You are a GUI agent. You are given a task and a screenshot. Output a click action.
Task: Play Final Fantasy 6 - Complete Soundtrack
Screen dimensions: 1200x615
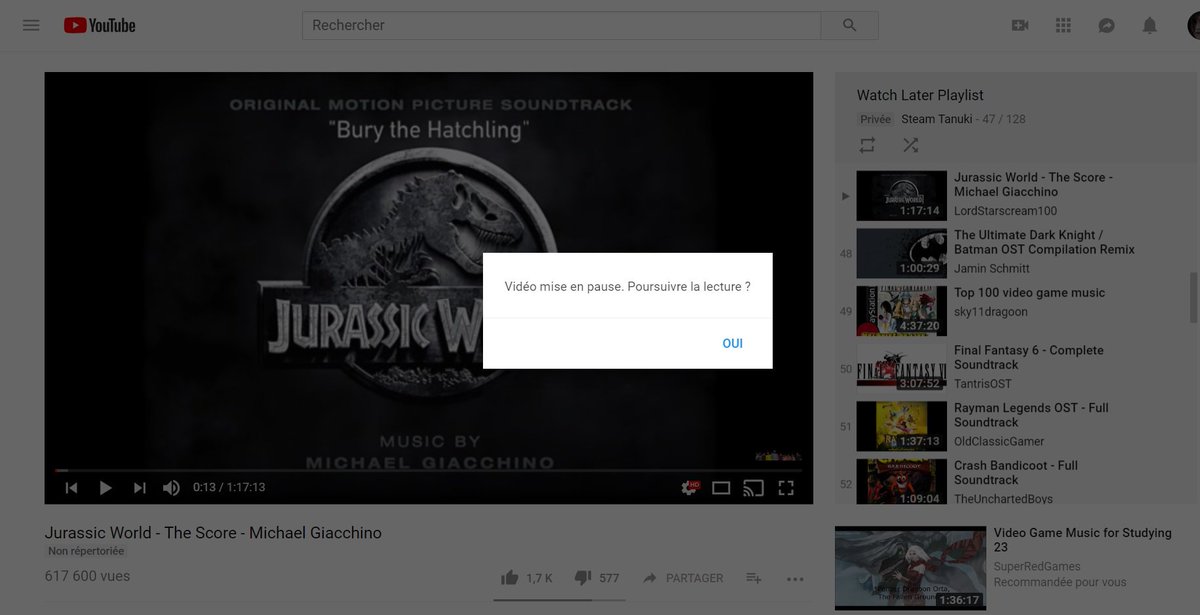(1029, 357)
